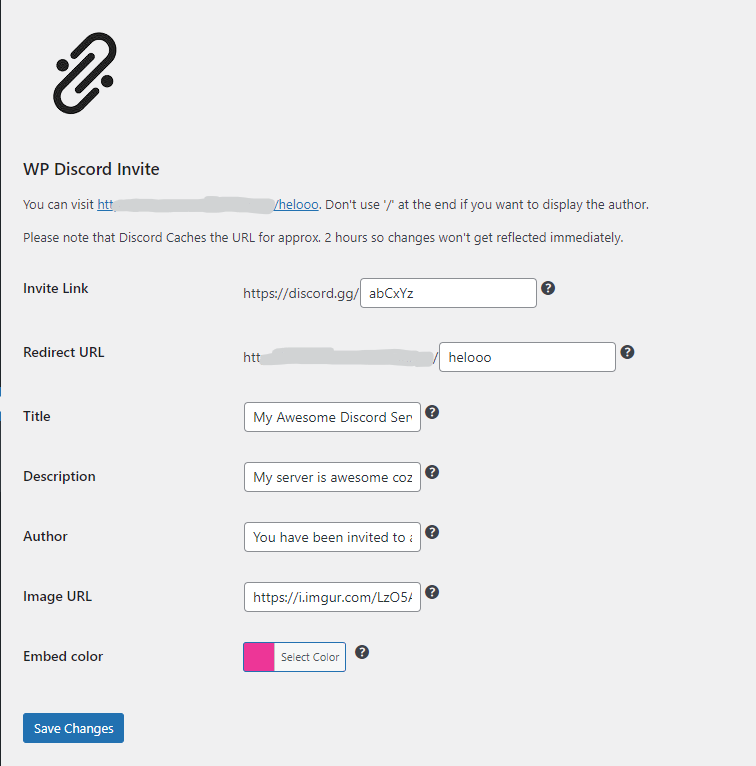The image size is (756, 766).
Task: Click the Title field help icon
Action: 432,412
